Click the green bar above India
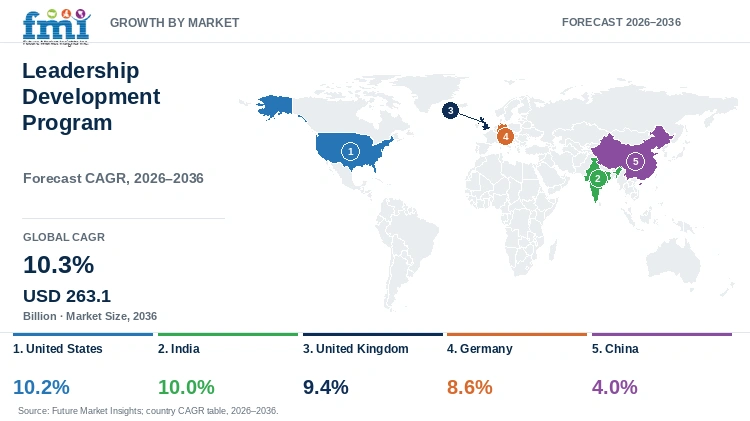Viewport: 750px width, 421px height. pyautogui.click(x=228, y=334)
